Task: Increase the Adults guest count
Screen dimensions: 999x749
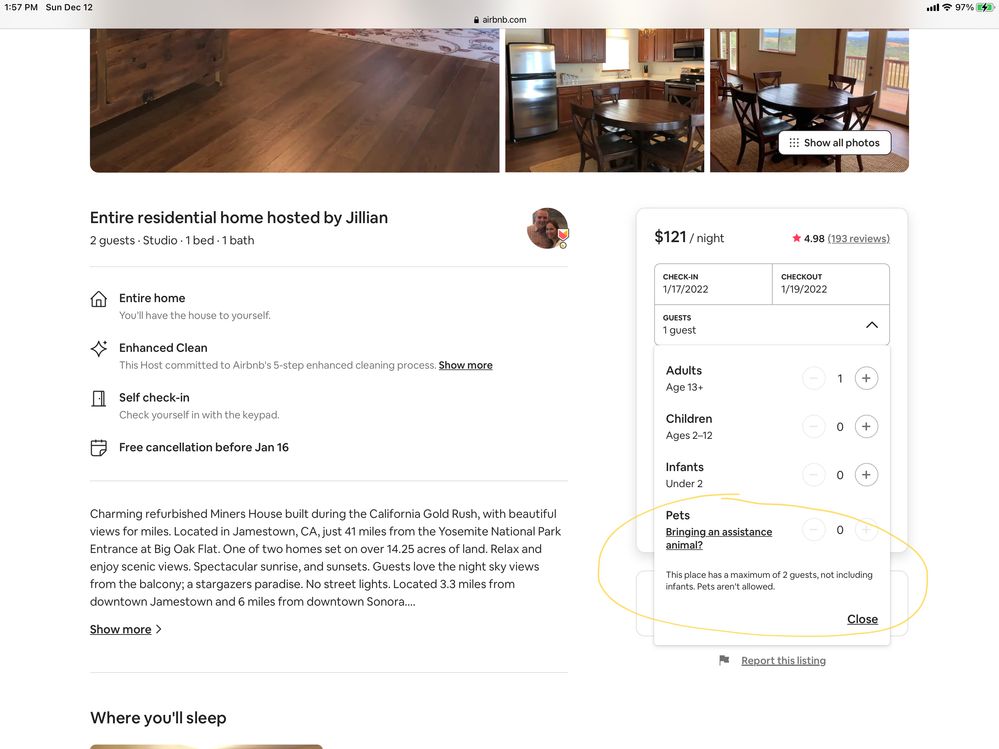Action: (866, 378)
